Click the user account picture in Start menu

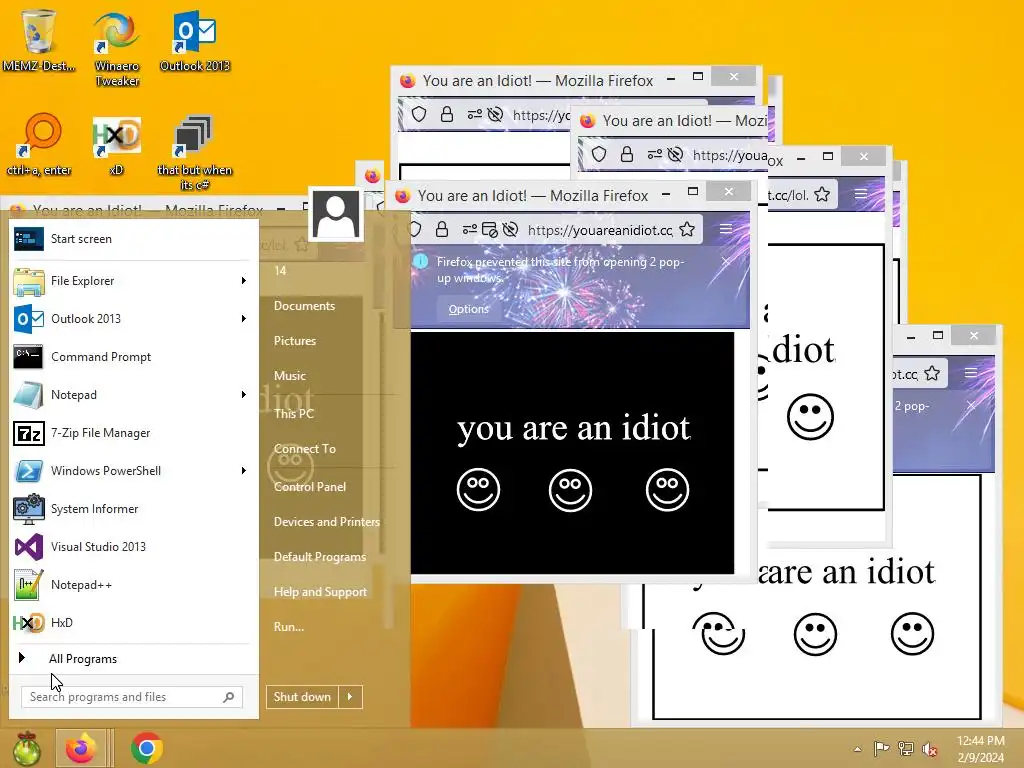click(x=336, y=214)
